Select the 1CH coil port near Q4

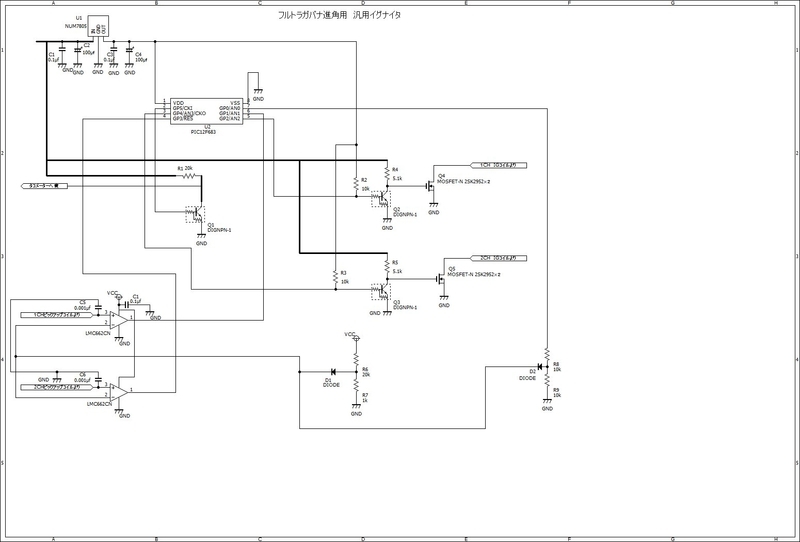pyautogui.click(x=498, y=165)
